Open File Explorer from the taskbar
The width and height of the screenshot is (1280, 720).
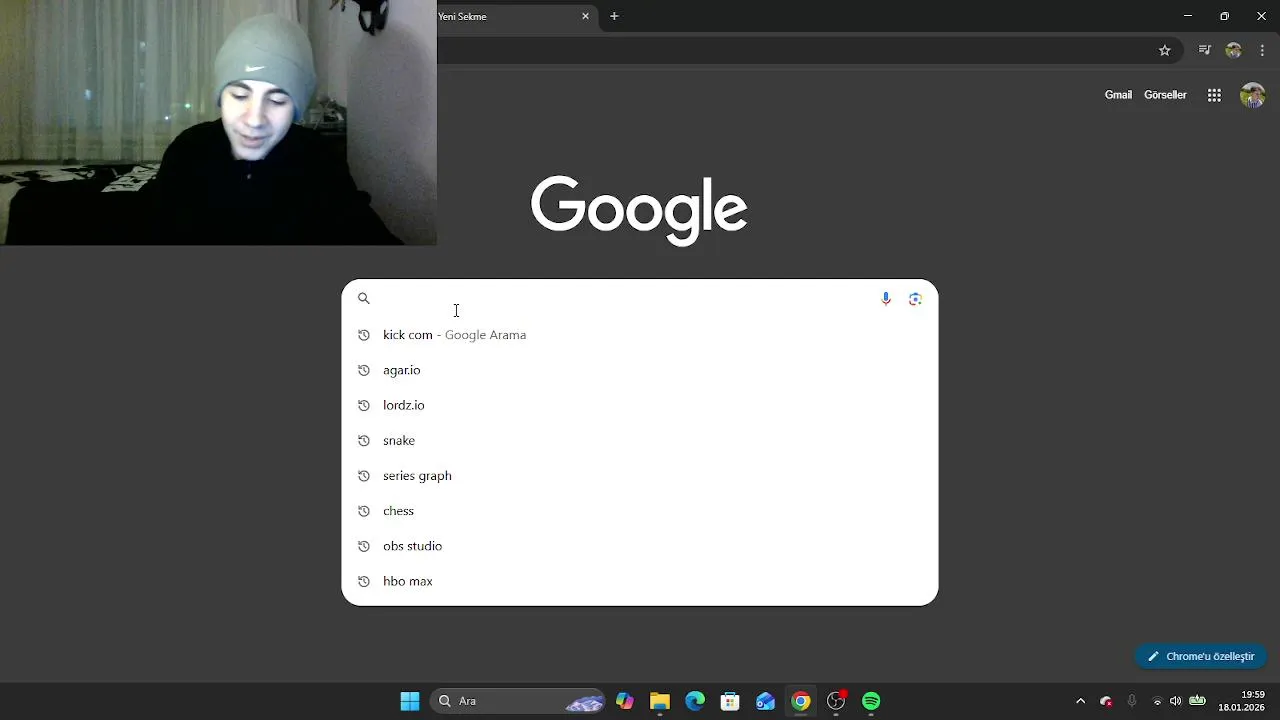(x=659, y=701)
